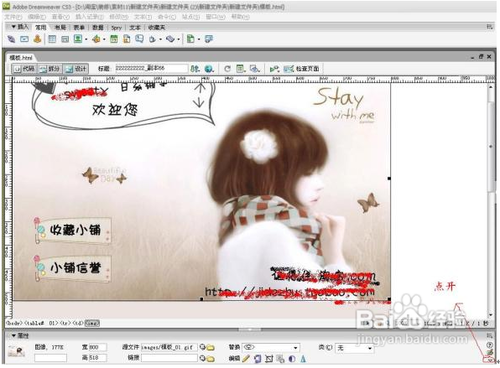The image size is (500, 368).
Task: Click the sharpen icon in edit tools
Action: tap(303, 359)
